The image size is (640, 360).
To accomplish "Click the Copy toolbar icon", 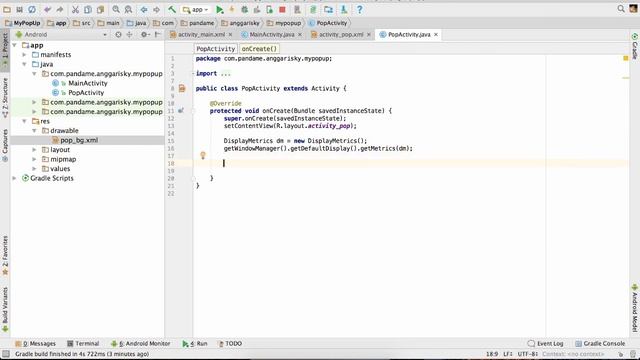I will click(88, 9).
